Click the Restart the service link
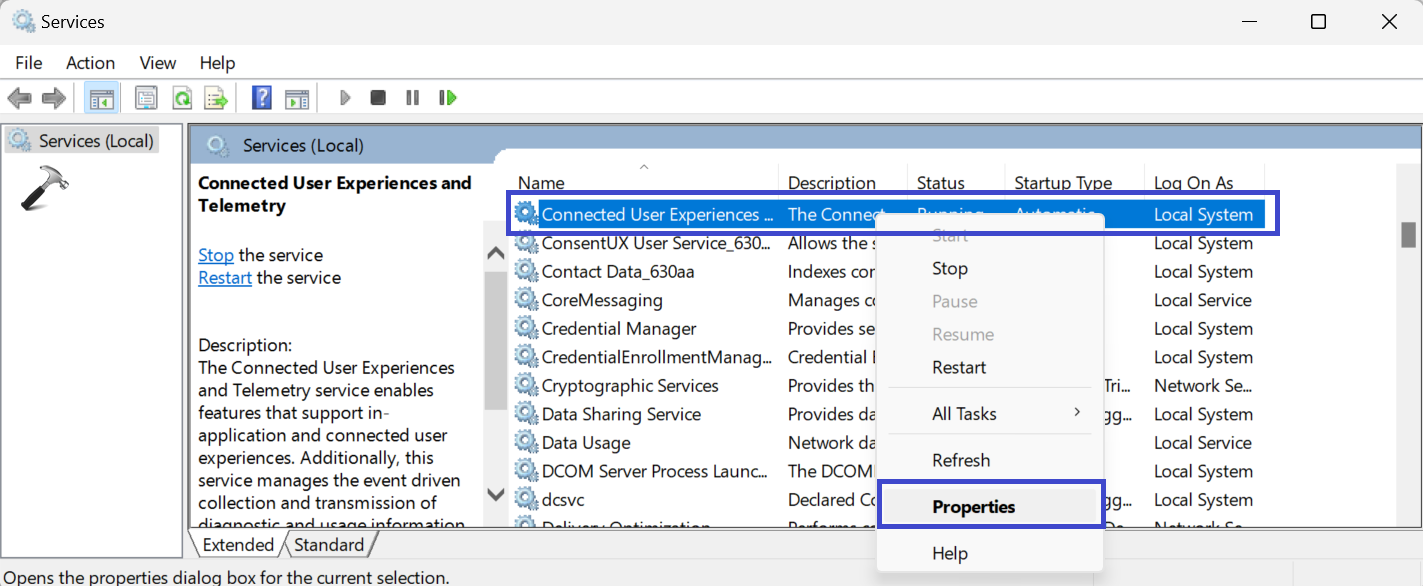Screen dimensions: 1423x586 pyautogui.click(x=224, y=278)
